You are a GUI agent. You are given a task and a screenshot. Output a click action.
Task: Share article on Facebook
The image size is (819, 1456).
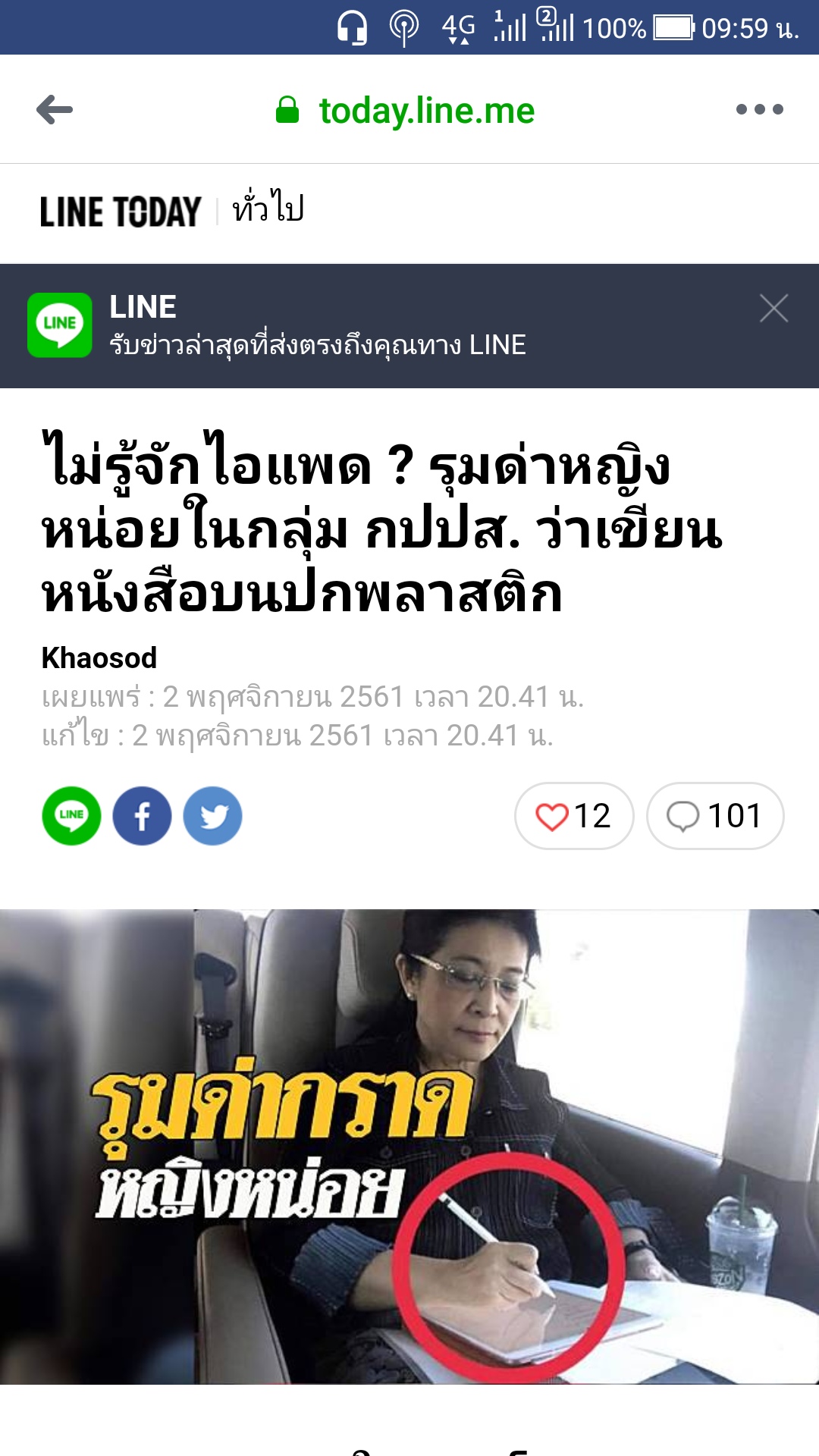click(142, 816)
